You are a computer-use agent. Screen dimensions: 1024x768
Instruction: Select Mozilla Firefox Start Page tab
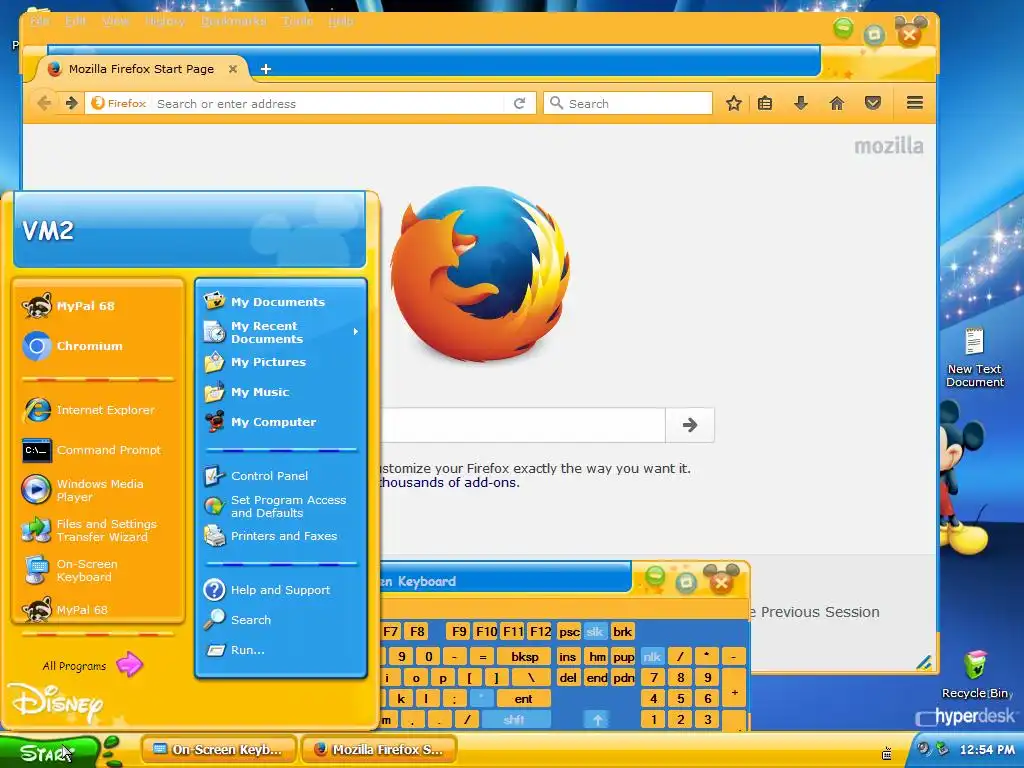[x=141, y=69]
